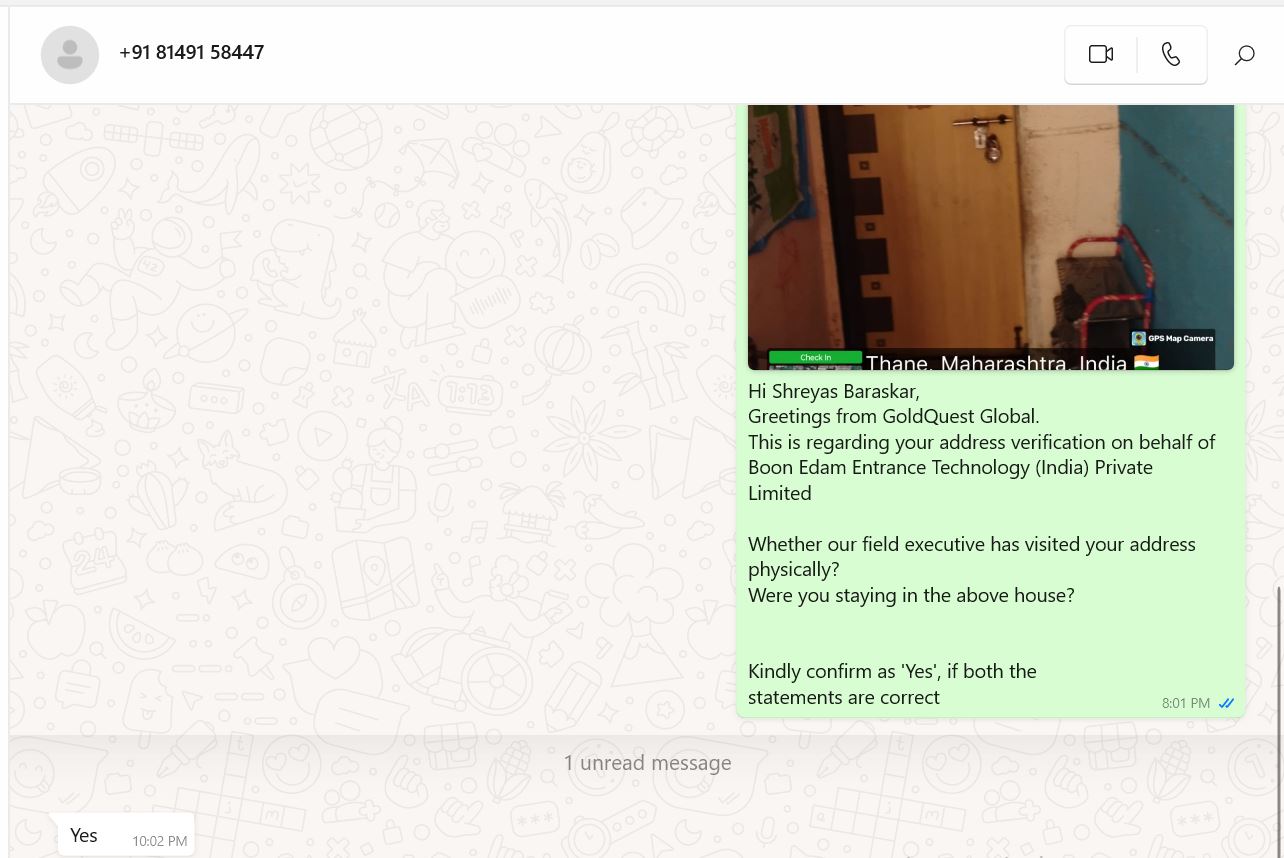Click the green Check In label in photo

(815, 357)
